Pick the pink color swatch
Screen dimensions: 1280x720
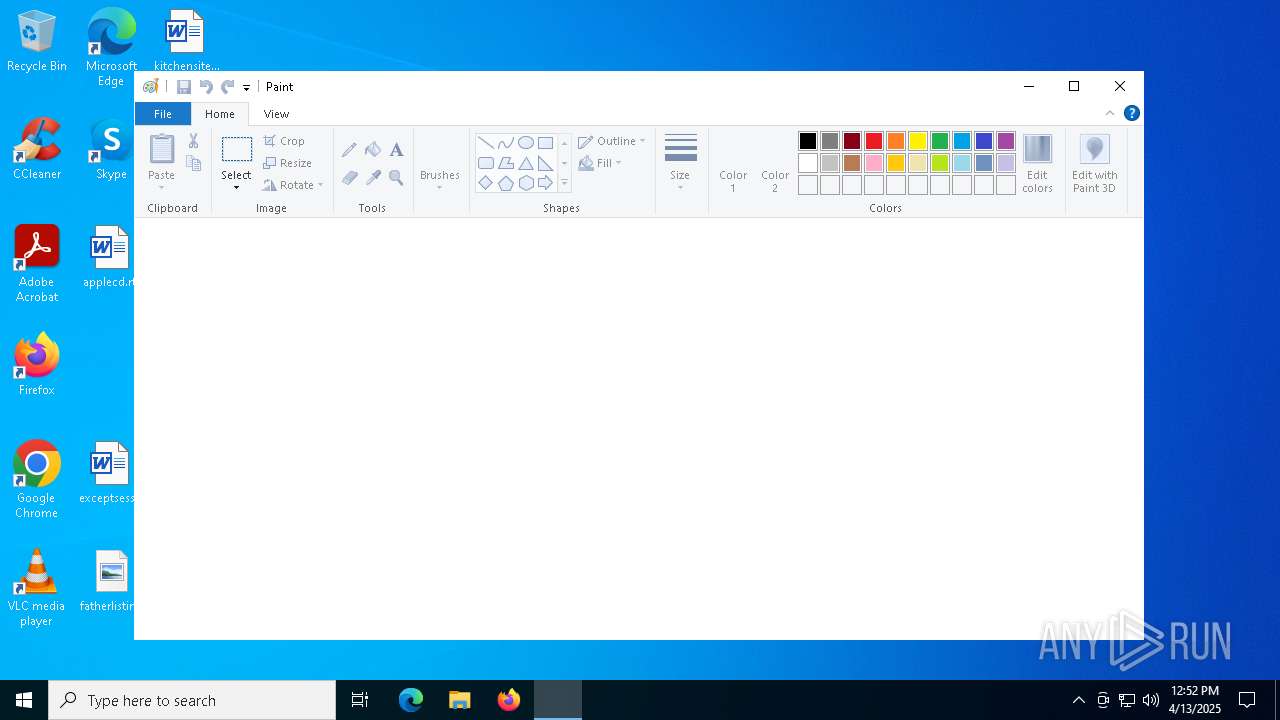874,163
